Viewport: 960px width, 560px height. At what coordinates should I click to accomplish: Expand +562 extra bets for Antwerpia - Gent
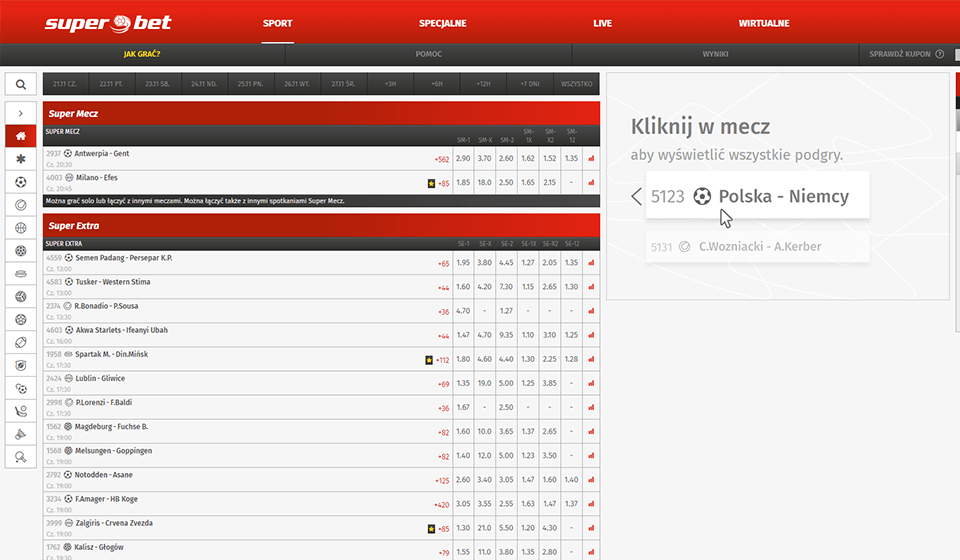tap(441, 159)
